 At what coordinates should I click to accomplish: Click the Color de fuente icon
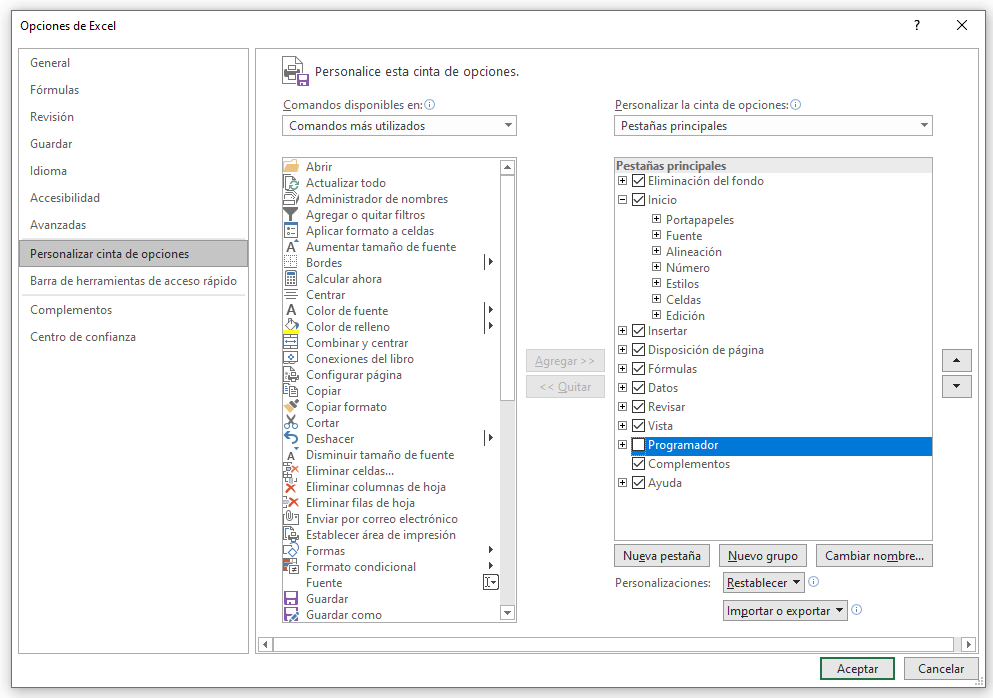tap(291, 311)
